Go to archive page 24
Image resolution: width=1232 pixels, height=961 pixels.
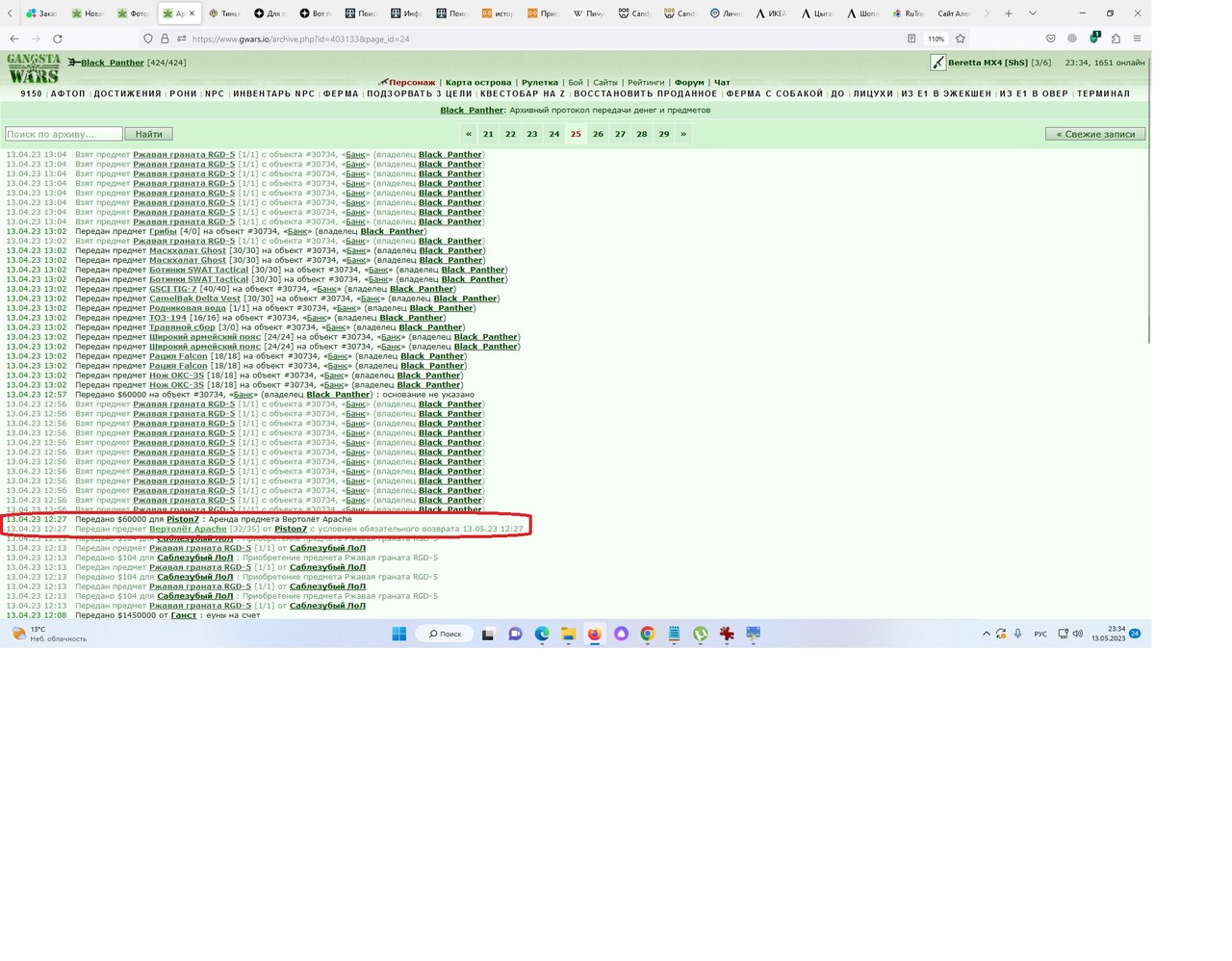(x=554, y=134)
